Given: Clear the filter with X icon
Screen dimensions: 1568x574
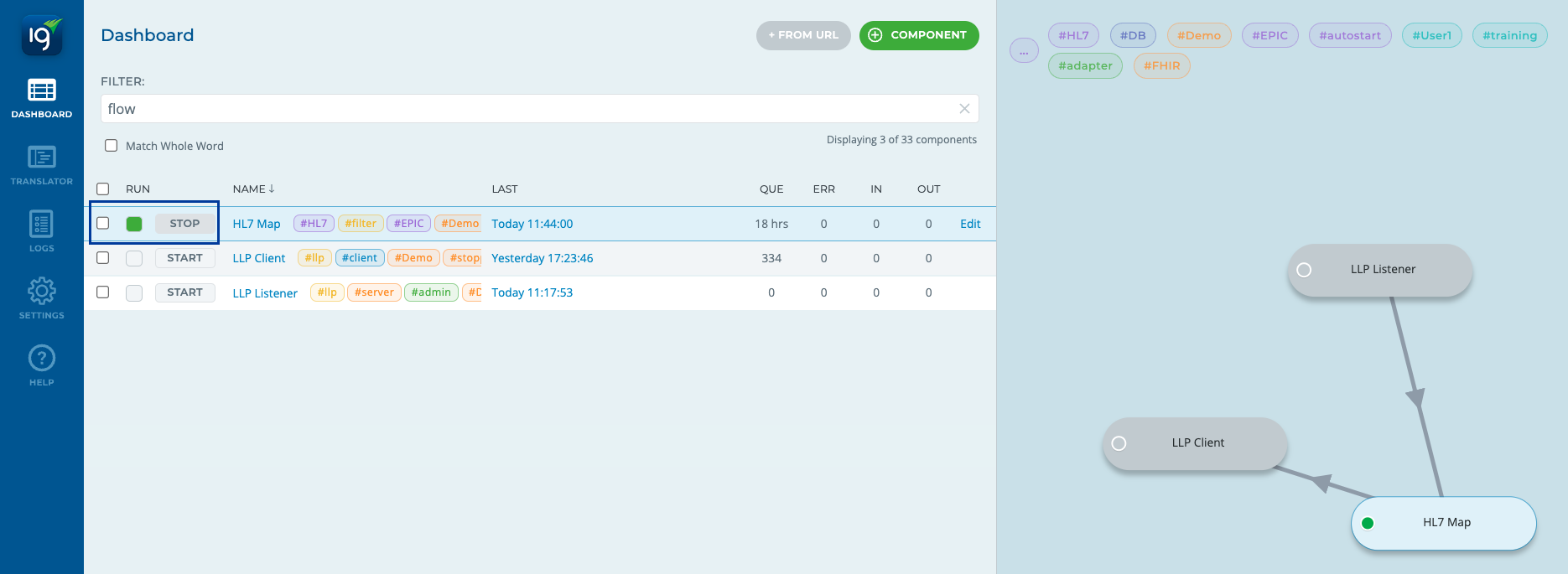Looking at the screenshot, I should point(964,109).
